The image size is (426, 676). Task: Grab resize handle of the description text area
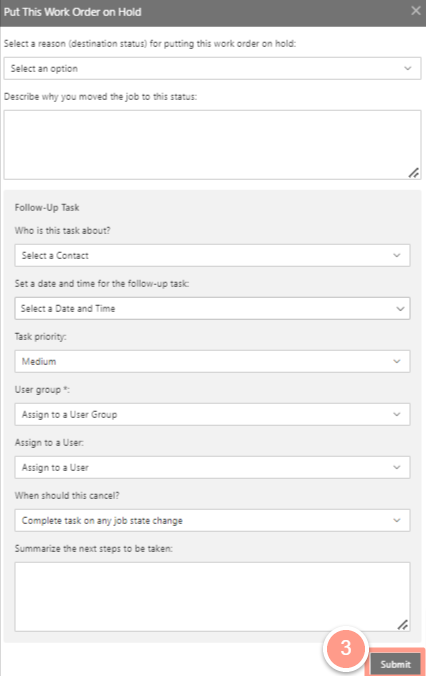(413, 173)
